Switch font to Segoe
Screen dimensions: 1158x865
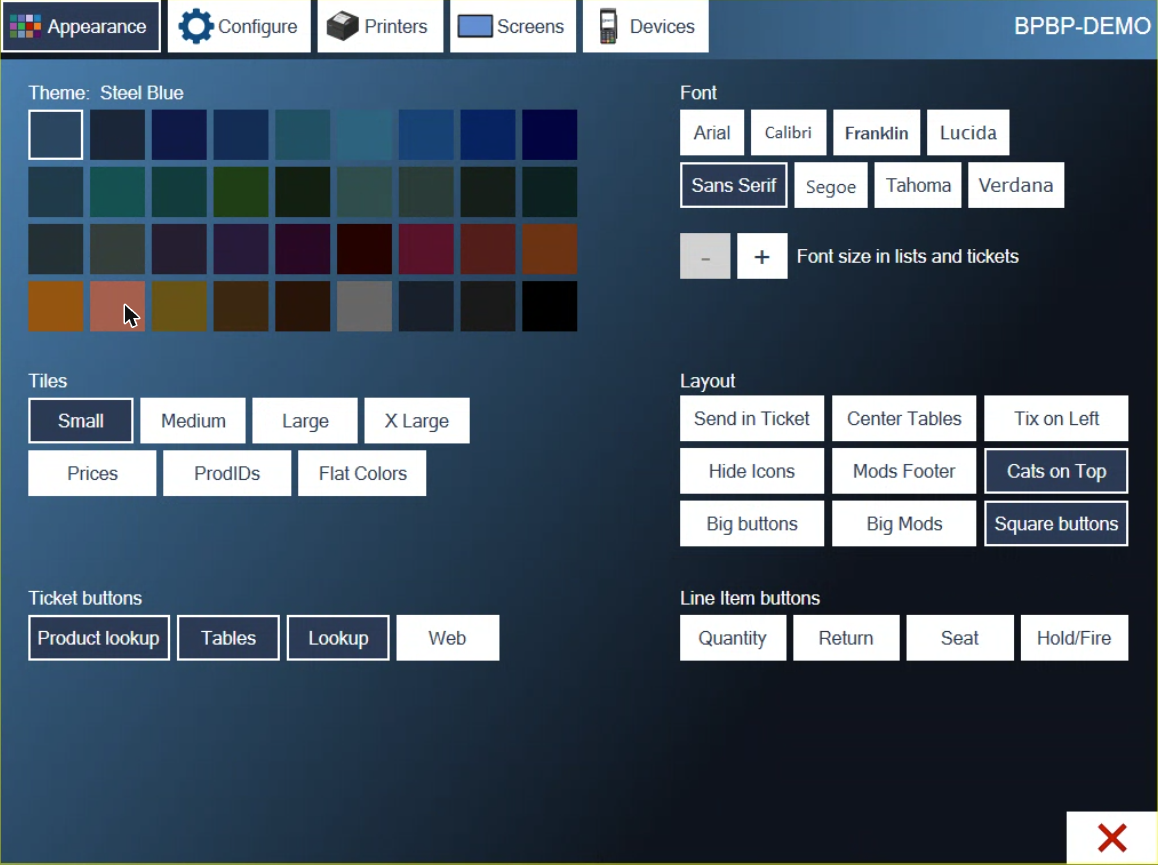pos(830,185)
